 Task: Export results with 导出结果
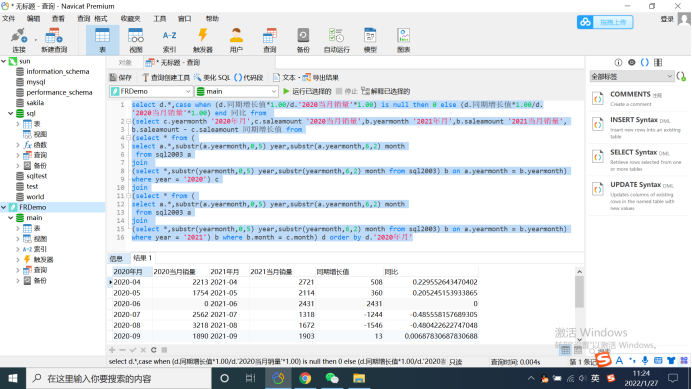click(x=320, y=78)
